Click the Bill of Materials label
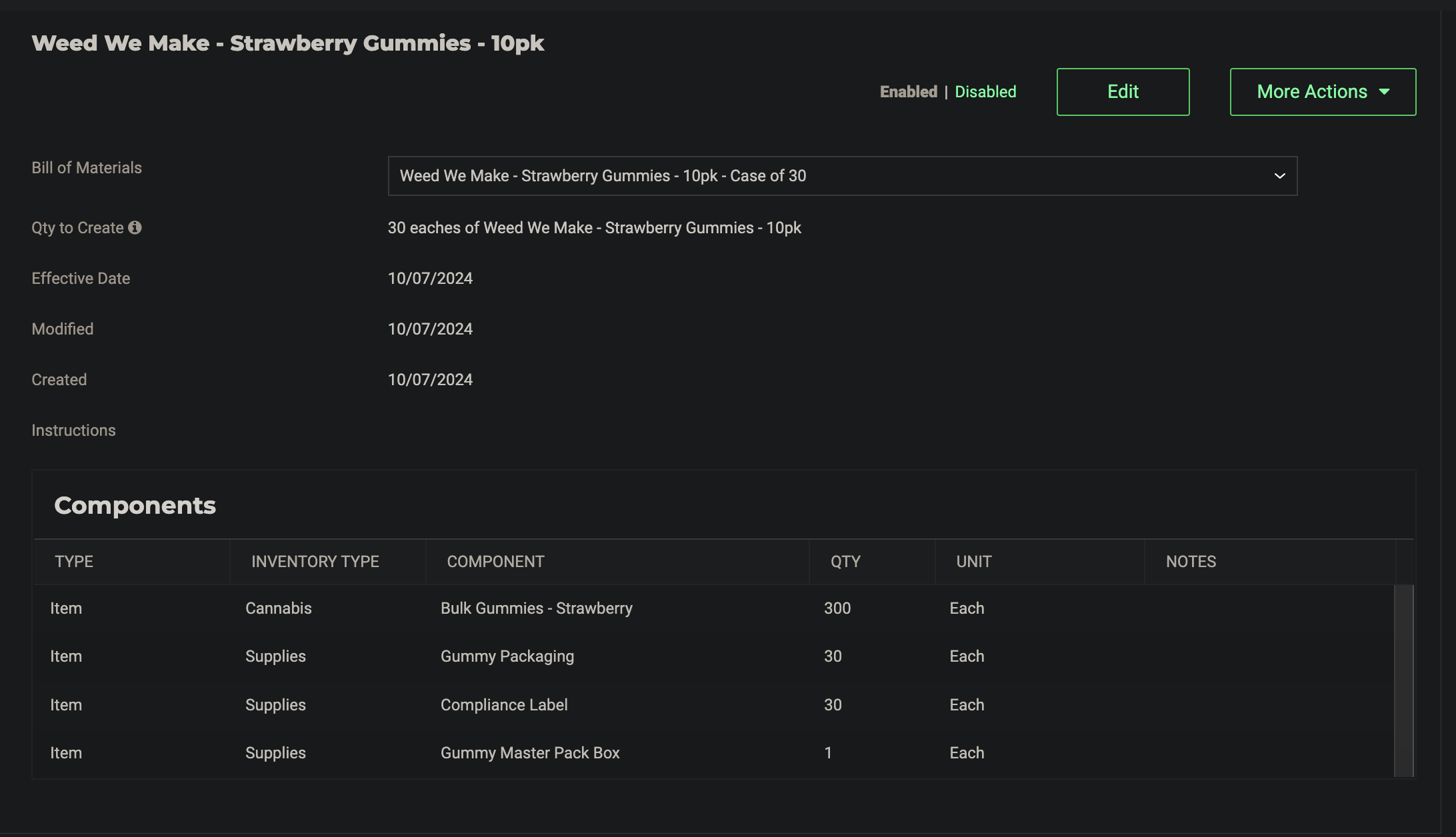1456x837 pixels. tap(87, 168)
